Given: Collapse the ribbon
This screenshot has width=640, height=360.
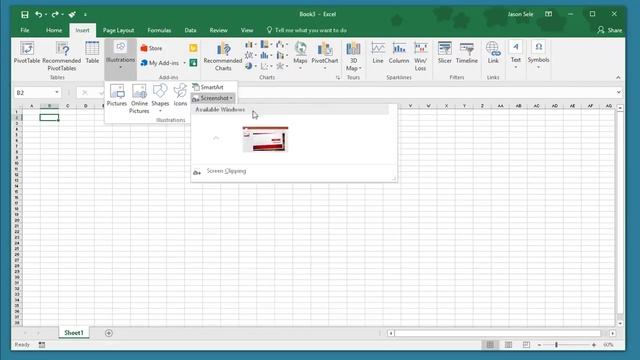Looking at the screenshot, I should [618, 78].
